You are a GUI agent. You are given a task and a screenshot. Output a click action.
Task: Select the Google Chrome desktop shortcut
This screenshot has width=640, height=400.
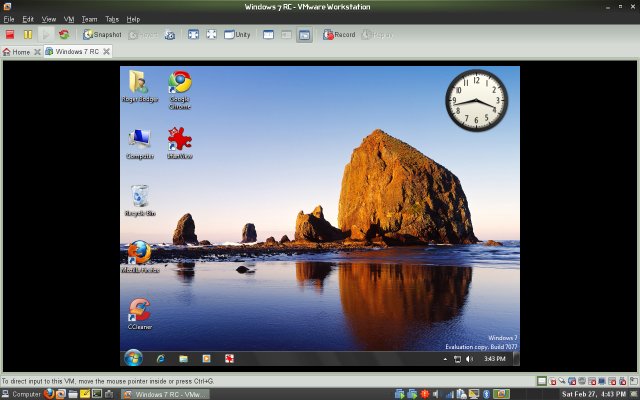point(180,90)
